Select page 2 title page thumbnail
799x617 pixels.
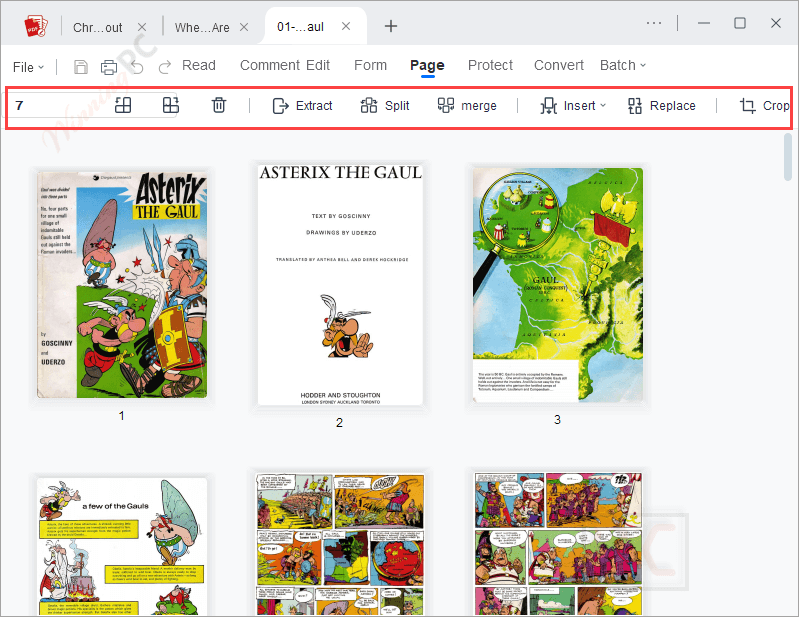[340, 284]
